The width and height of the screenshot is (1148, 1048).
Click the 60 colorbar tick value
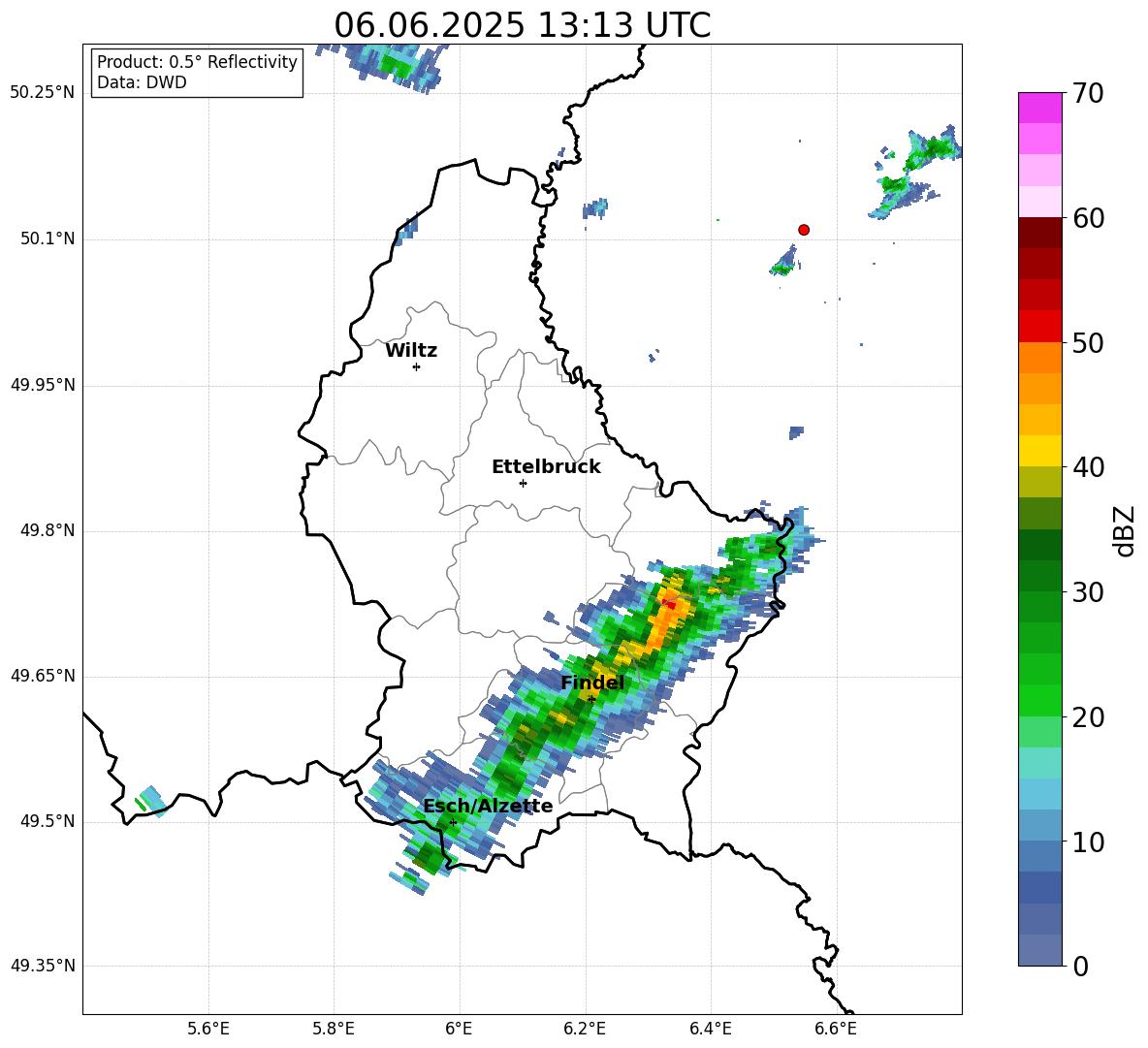click(1087, 218)
